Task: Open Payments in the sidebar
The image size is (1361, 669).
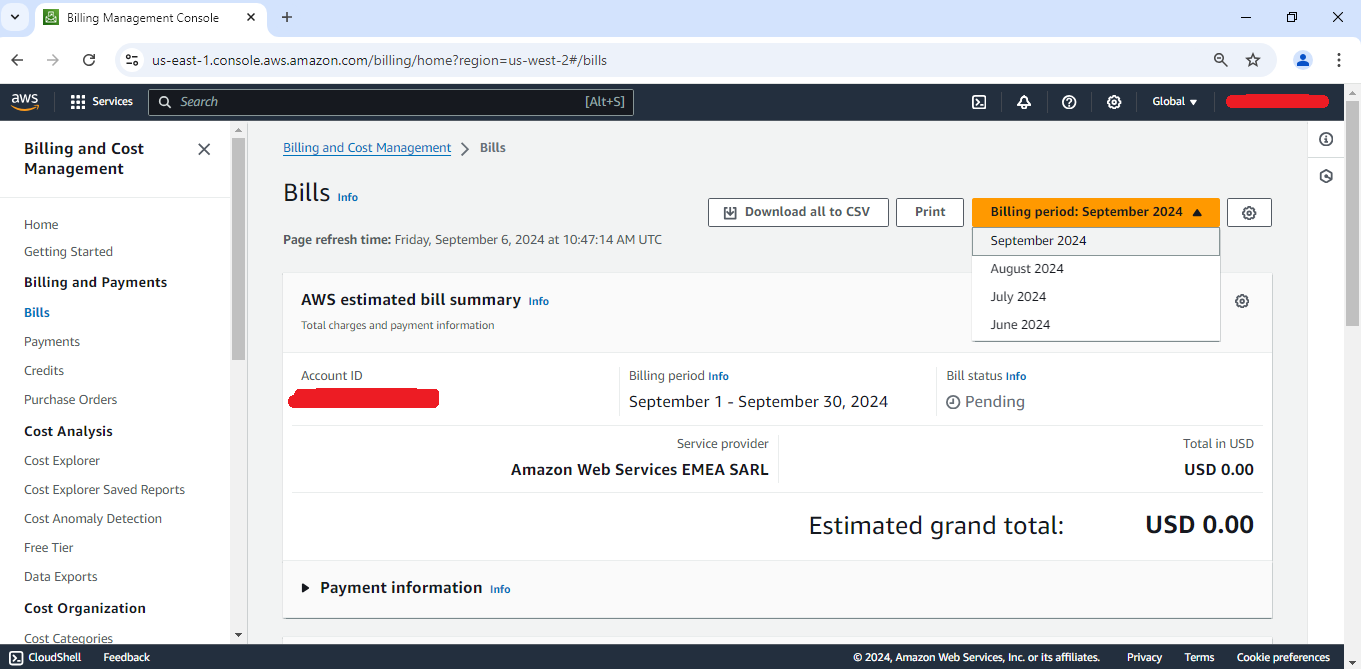Action: (x=52, y=342)
